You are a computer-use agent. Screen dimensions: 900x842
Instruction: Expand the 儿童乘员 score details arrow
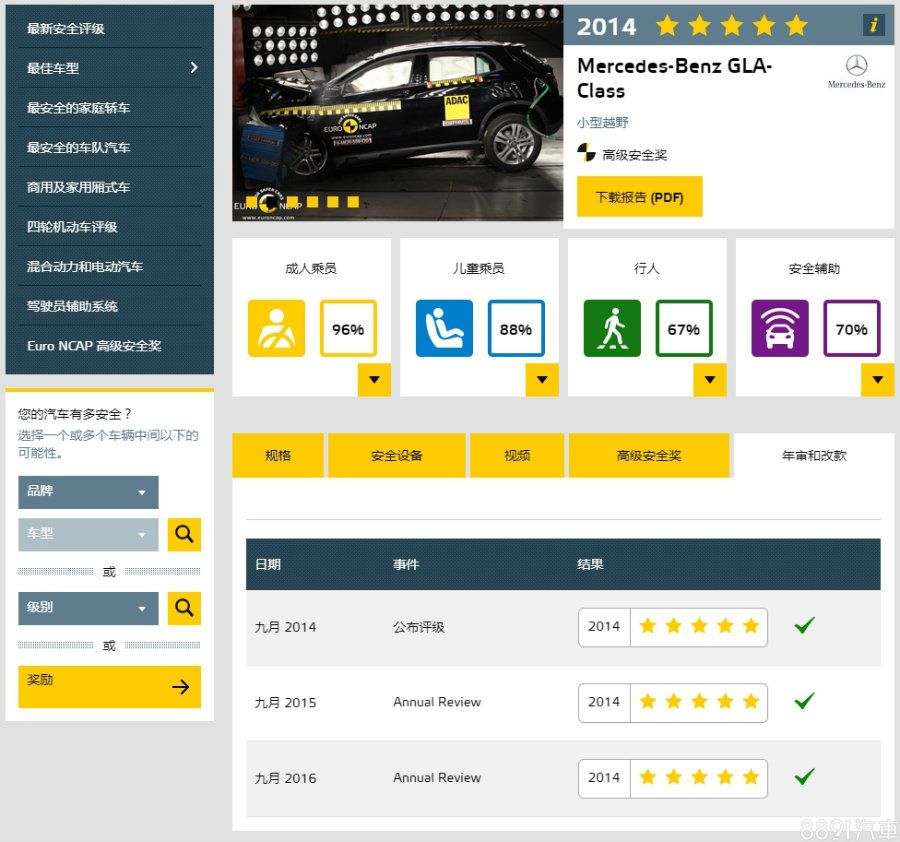(542, 379)
